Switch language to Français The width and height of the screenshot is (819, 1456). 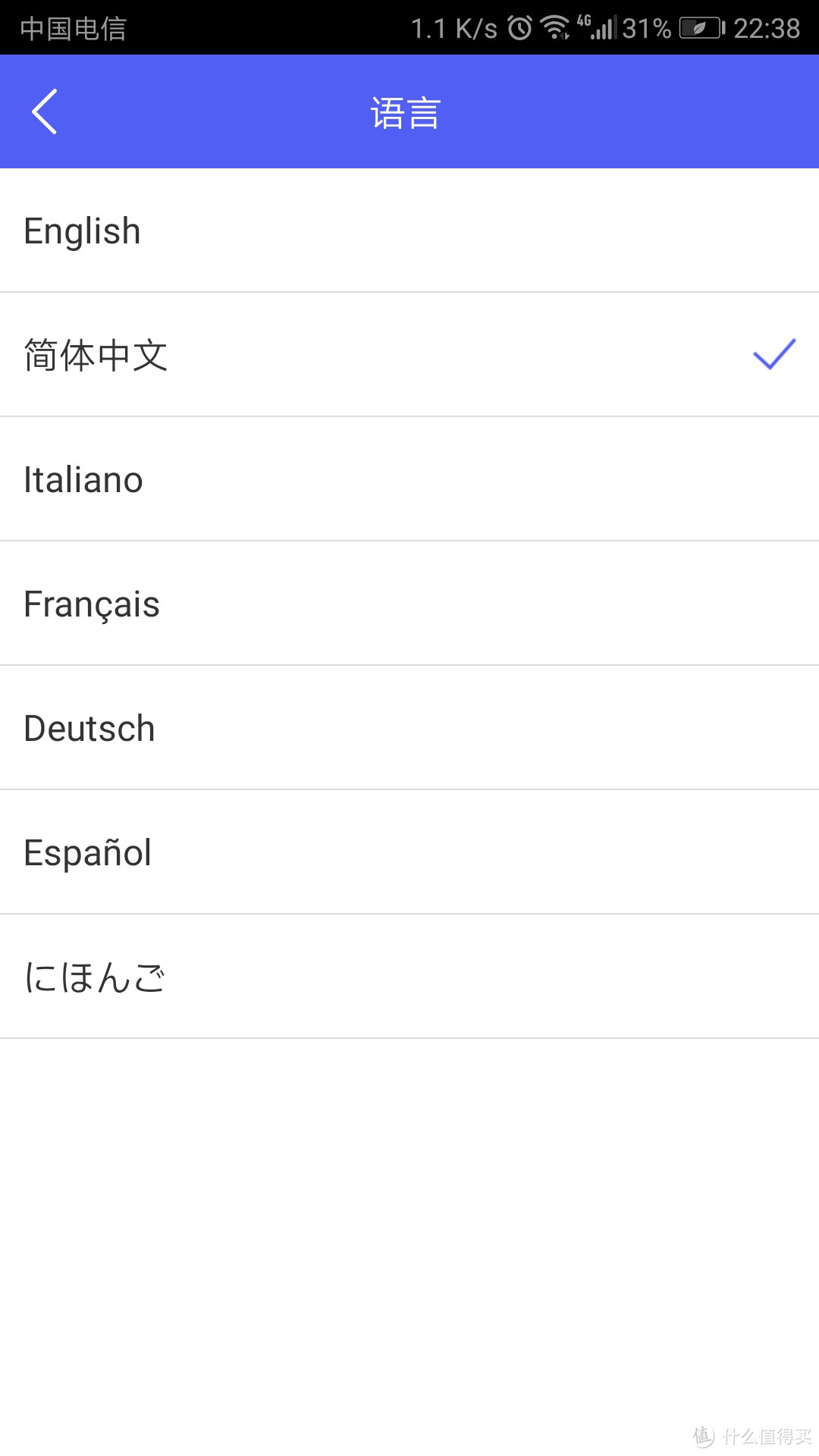[x=409, y=604]
